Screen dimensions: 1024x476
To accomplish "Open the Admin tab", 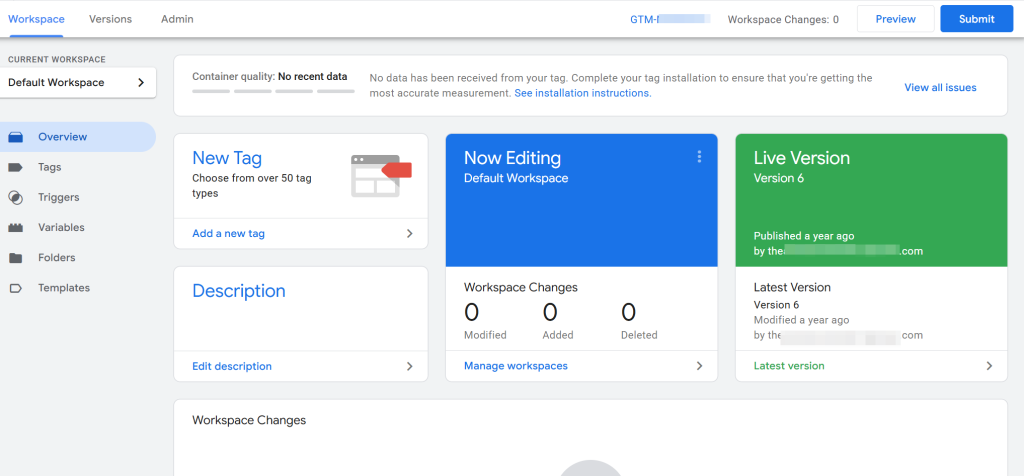I will 177,19.
